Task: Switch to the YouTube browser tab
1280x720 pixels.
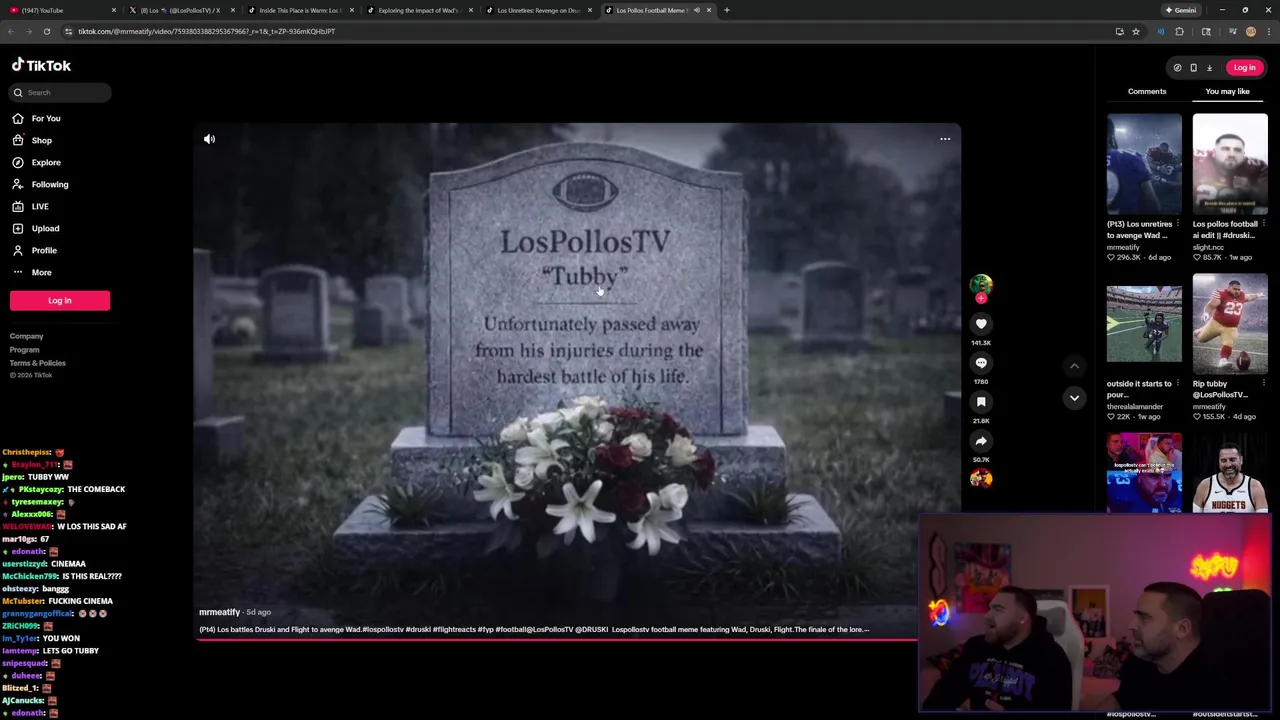Action: (x=60, y=10)
